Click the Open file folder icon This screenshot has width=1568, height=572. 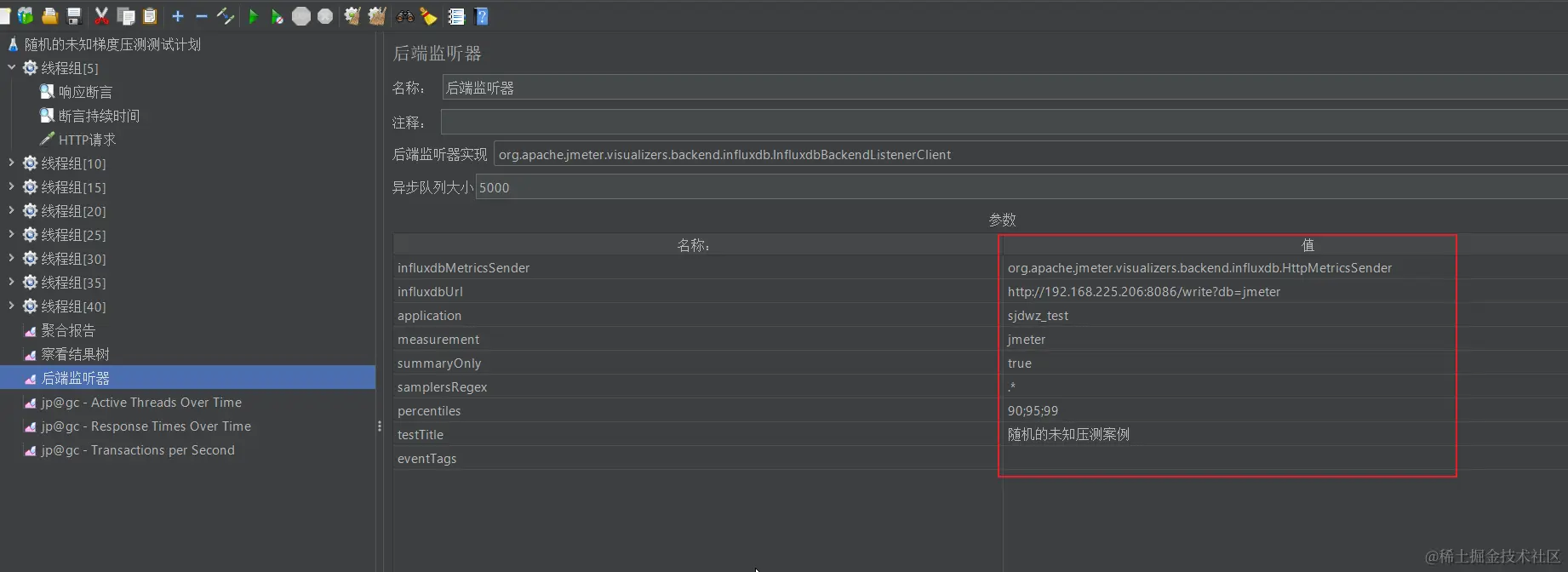tap(49, 16)
